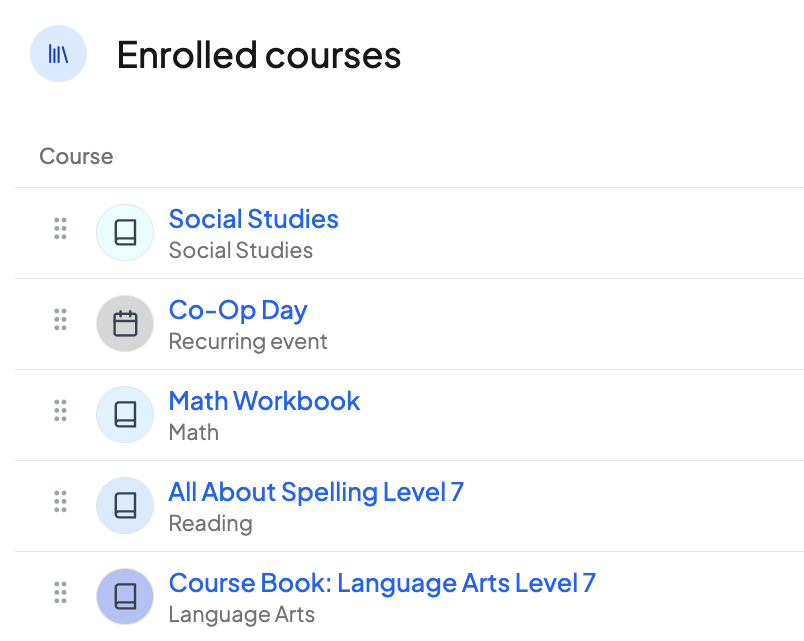Open Course Book: Language Arts Level 7

coord(382,583)
